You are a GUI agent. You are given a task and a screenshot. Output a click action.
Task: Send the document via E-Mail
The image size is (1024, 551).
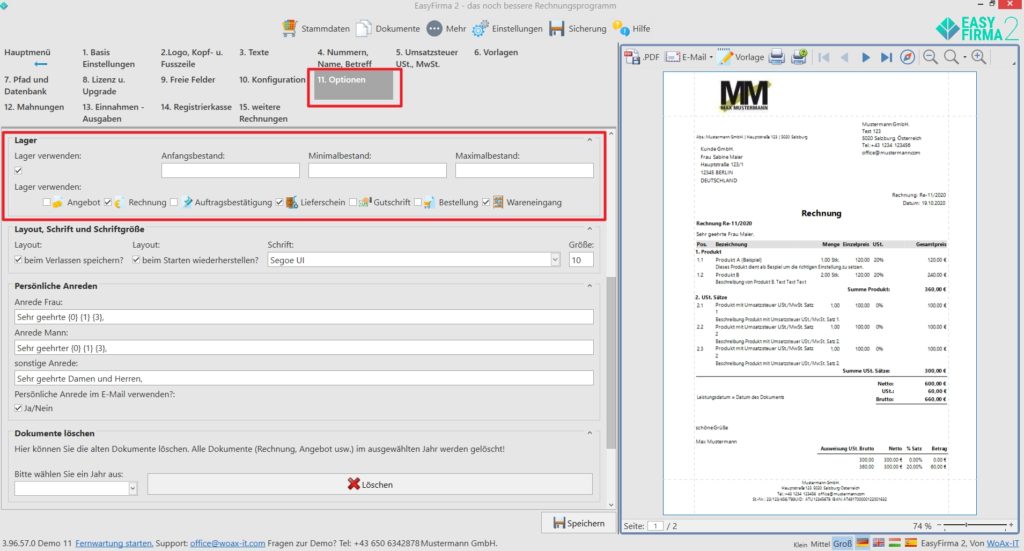pos(686,57)
